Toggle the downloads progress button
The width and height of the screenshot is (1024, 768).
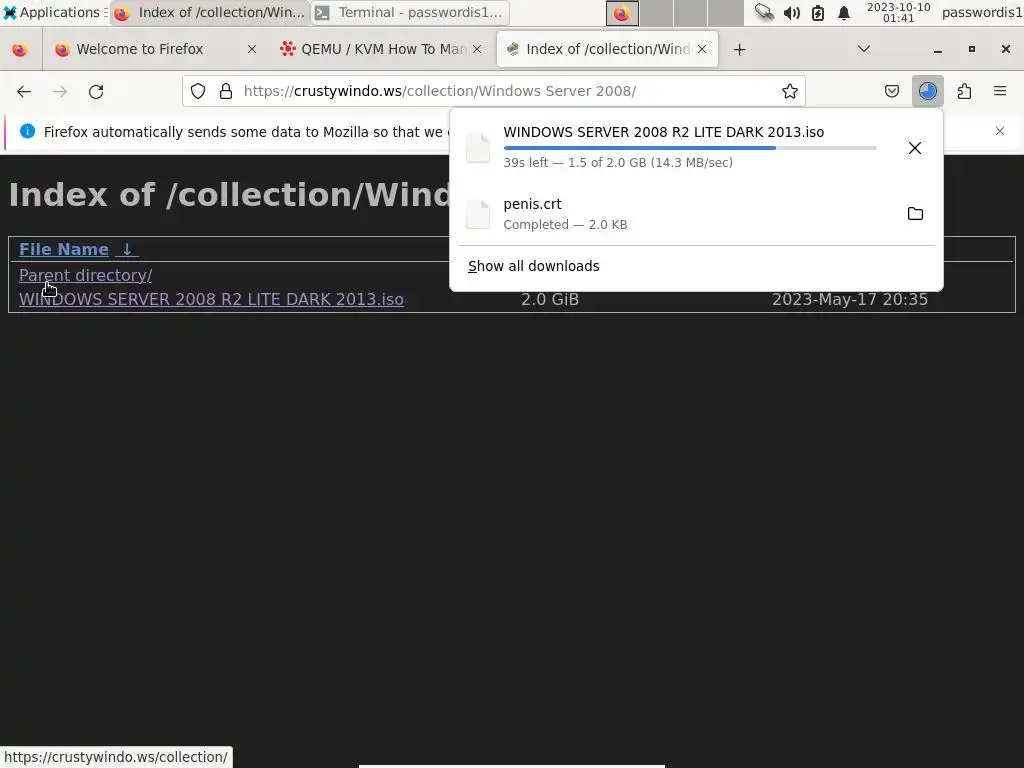point(927,91)
